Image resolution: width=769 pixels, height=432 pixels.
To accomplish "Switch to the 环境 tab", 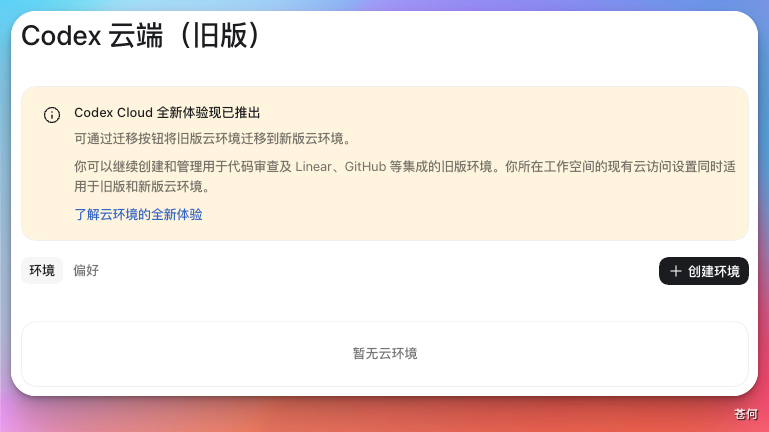I will pos(42,270).
